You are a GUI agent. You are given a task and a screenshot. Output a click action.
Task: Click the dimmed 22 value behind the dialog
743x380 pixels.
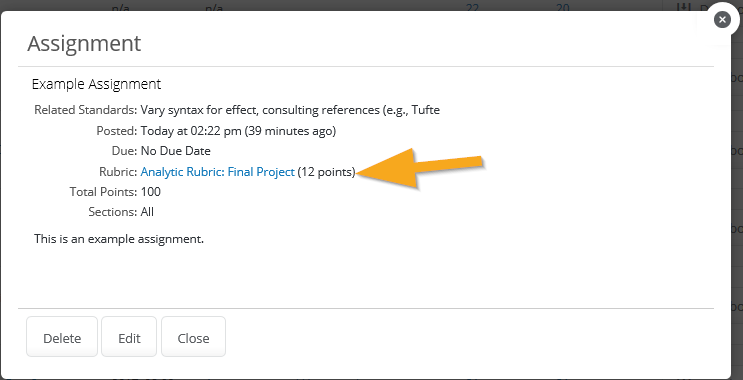[472, 7]
